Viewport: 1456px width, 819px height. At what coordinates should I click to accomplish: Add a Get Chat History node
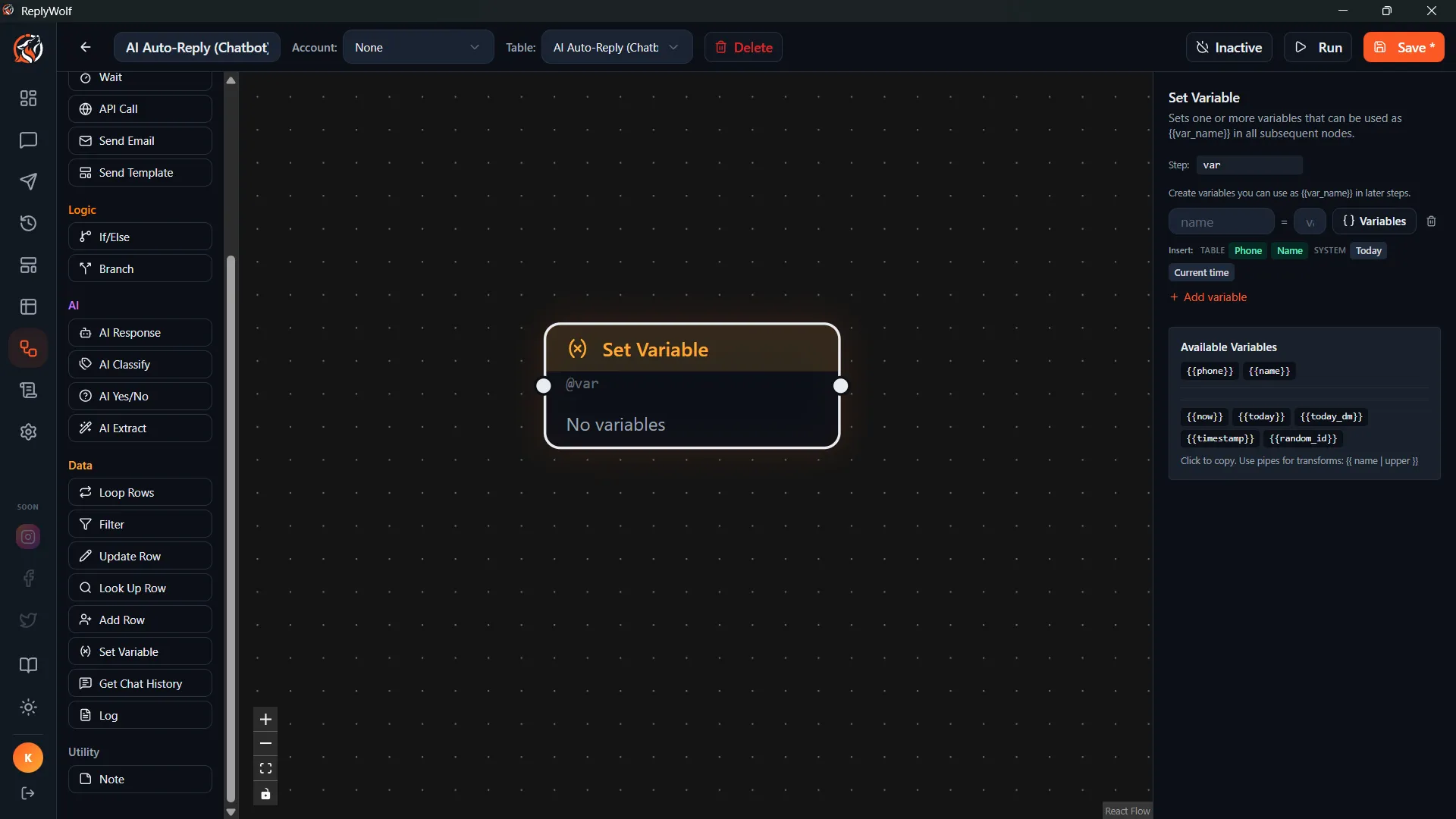(140, 684)
